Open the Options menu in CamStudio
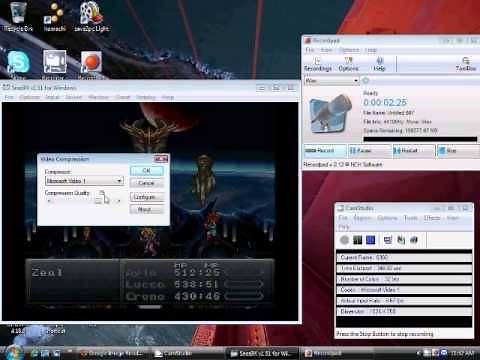 pyautogui.click(x=387, y=218)
